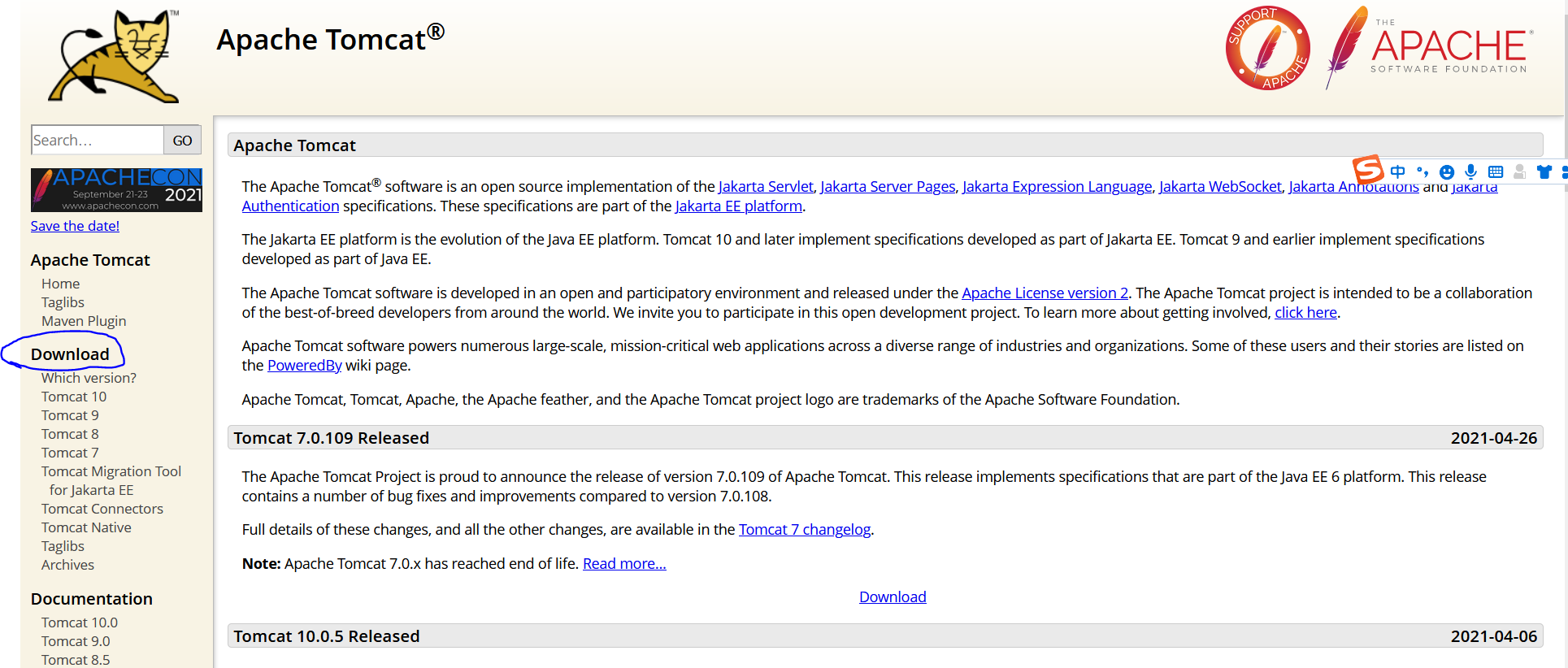Click the Tomcat 10.0.5 Released heading
Image resolution: width=1568 pixels, height=668 pixels.
(x=327, y=636)
